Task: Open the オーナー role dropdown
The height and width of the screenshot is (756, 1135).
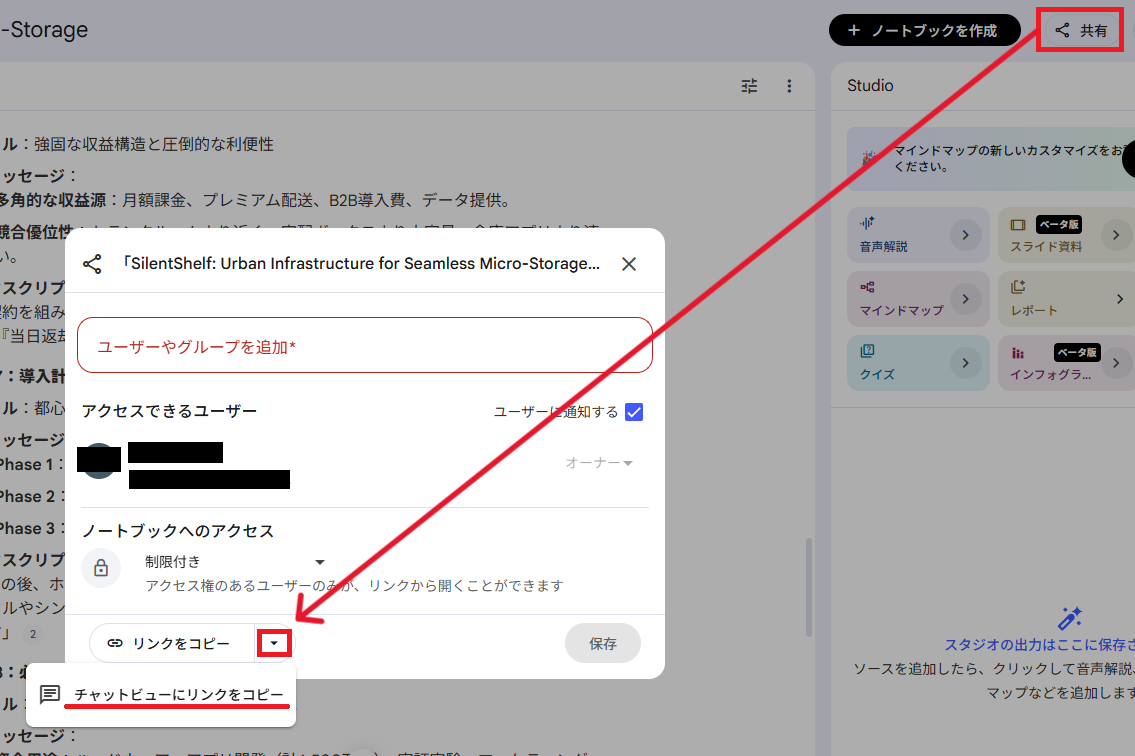Action: [x=599, y=463]
